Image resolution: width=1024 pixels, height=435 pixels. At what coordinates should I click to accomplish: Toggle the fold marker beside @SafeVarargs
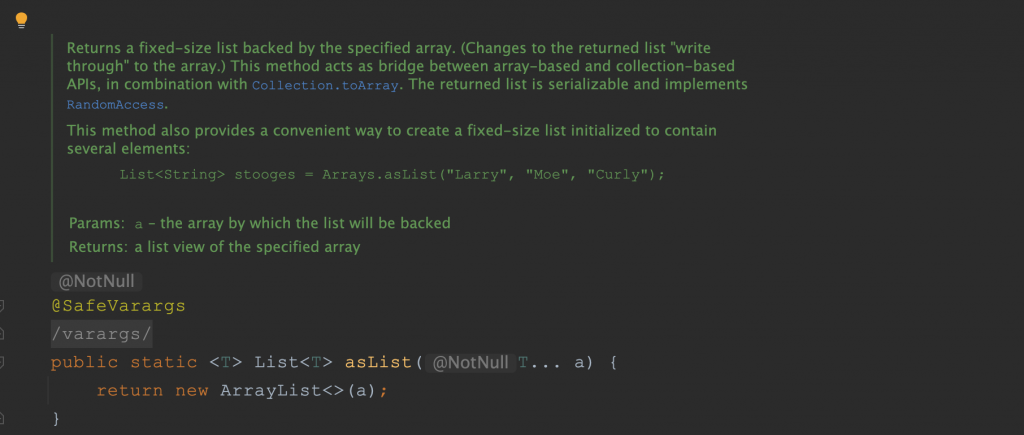(3, 306)
